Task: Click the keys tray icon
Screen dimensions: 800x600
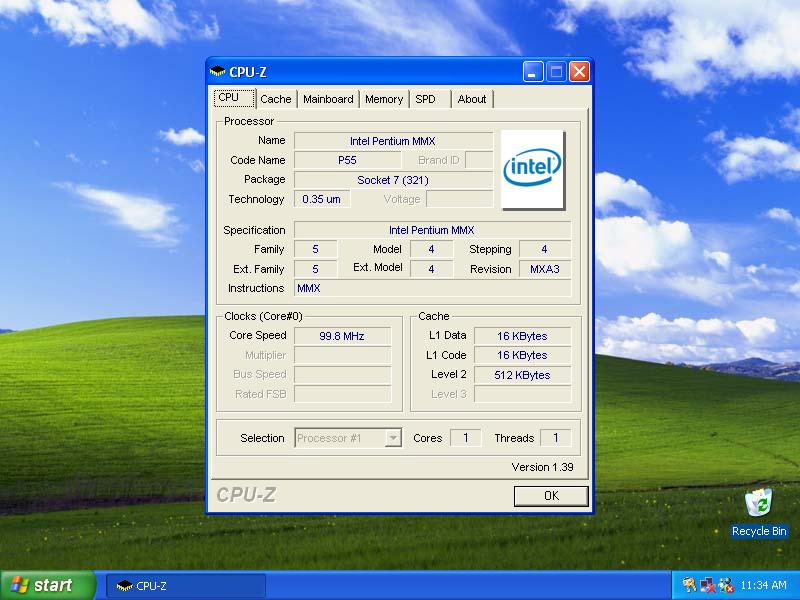Action: (x=689, y=585)
